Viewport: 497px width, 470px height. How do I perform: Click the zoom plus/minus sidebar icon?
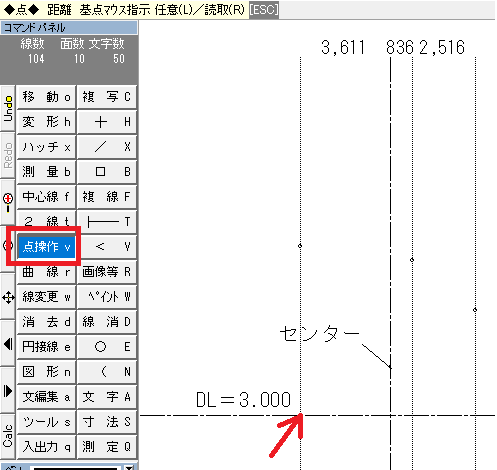click(x=8, y=202)
